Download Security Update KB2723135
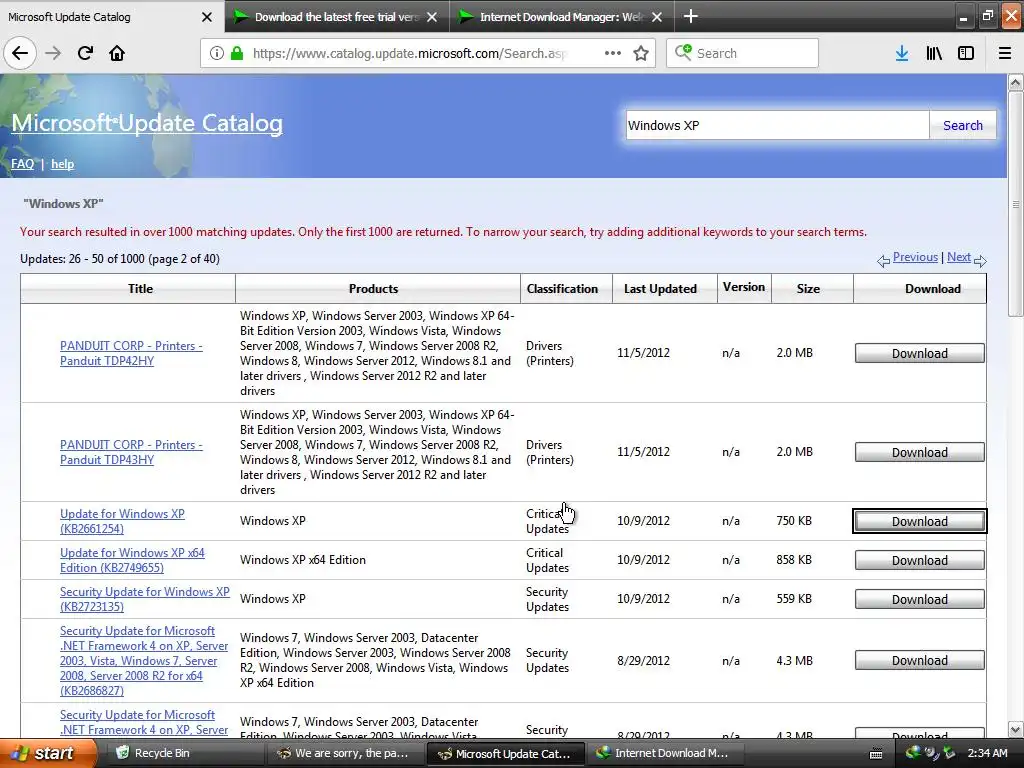 pos(920,600)
